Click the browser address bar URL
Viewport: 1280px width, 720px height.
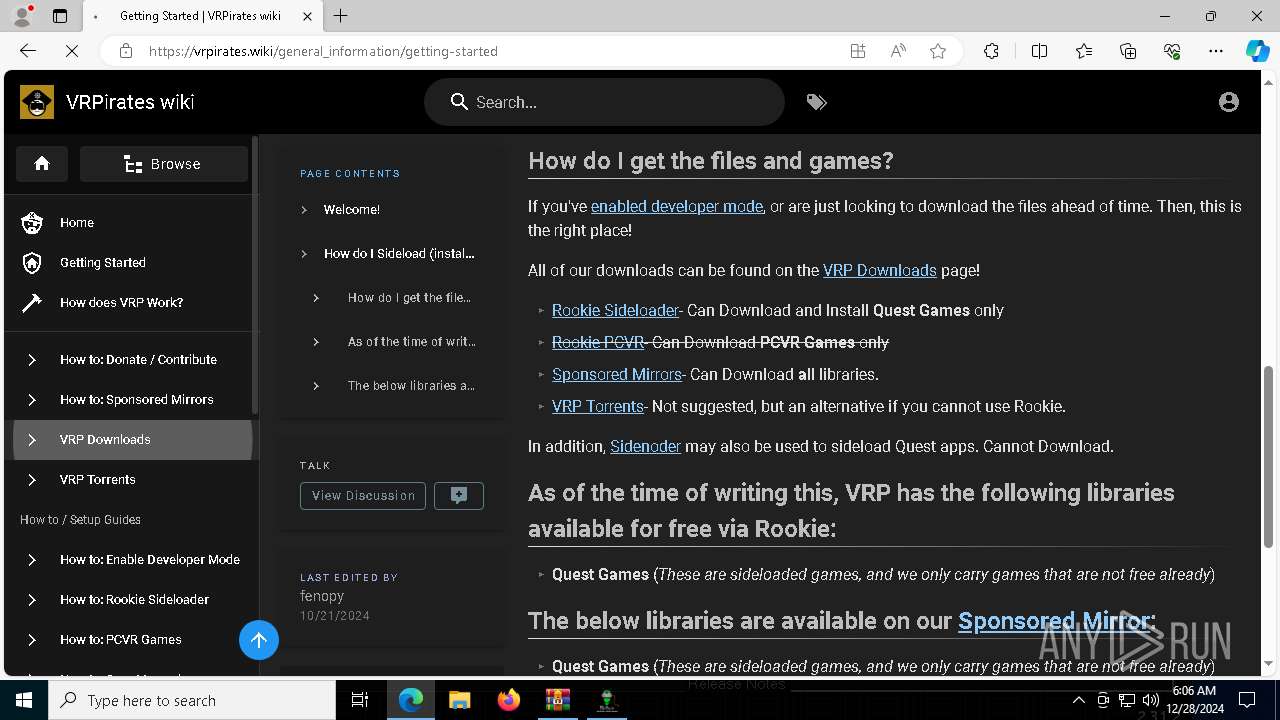[x=323, y=51]
